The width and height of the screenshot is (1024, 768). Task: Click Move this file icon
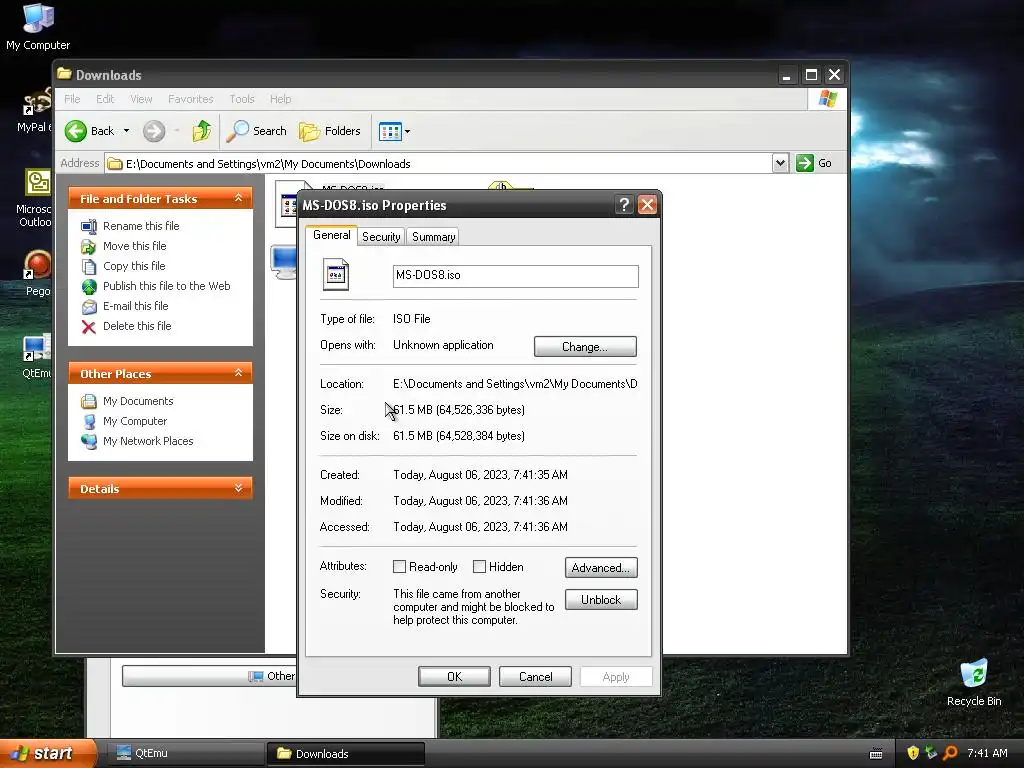point(89,246)
